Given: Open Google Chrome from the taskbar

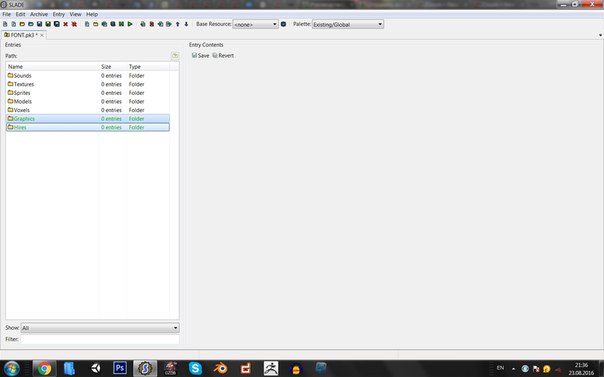Looking at the screenshot, I should point(44,369).
